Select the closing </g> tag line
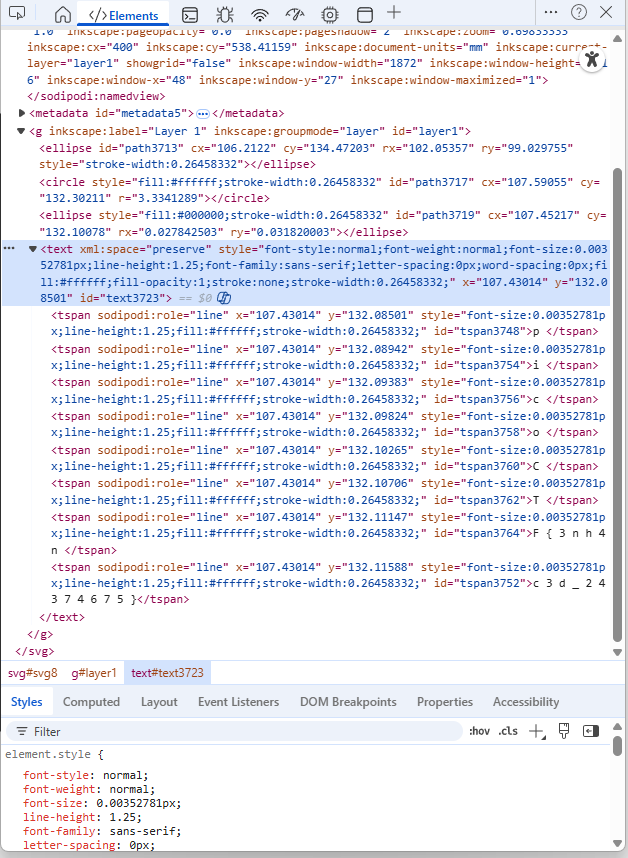The image size is (628, 858). point(40,634)
